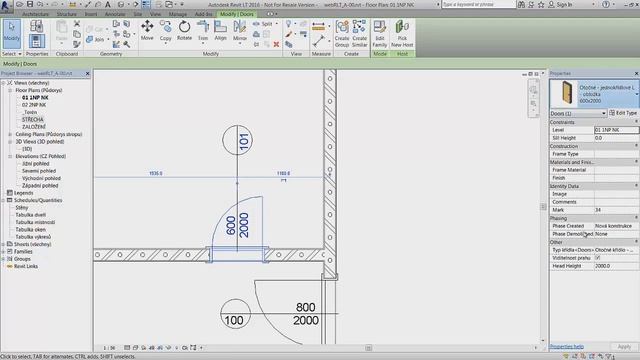Click the Move tool

(x=147, y=31)
